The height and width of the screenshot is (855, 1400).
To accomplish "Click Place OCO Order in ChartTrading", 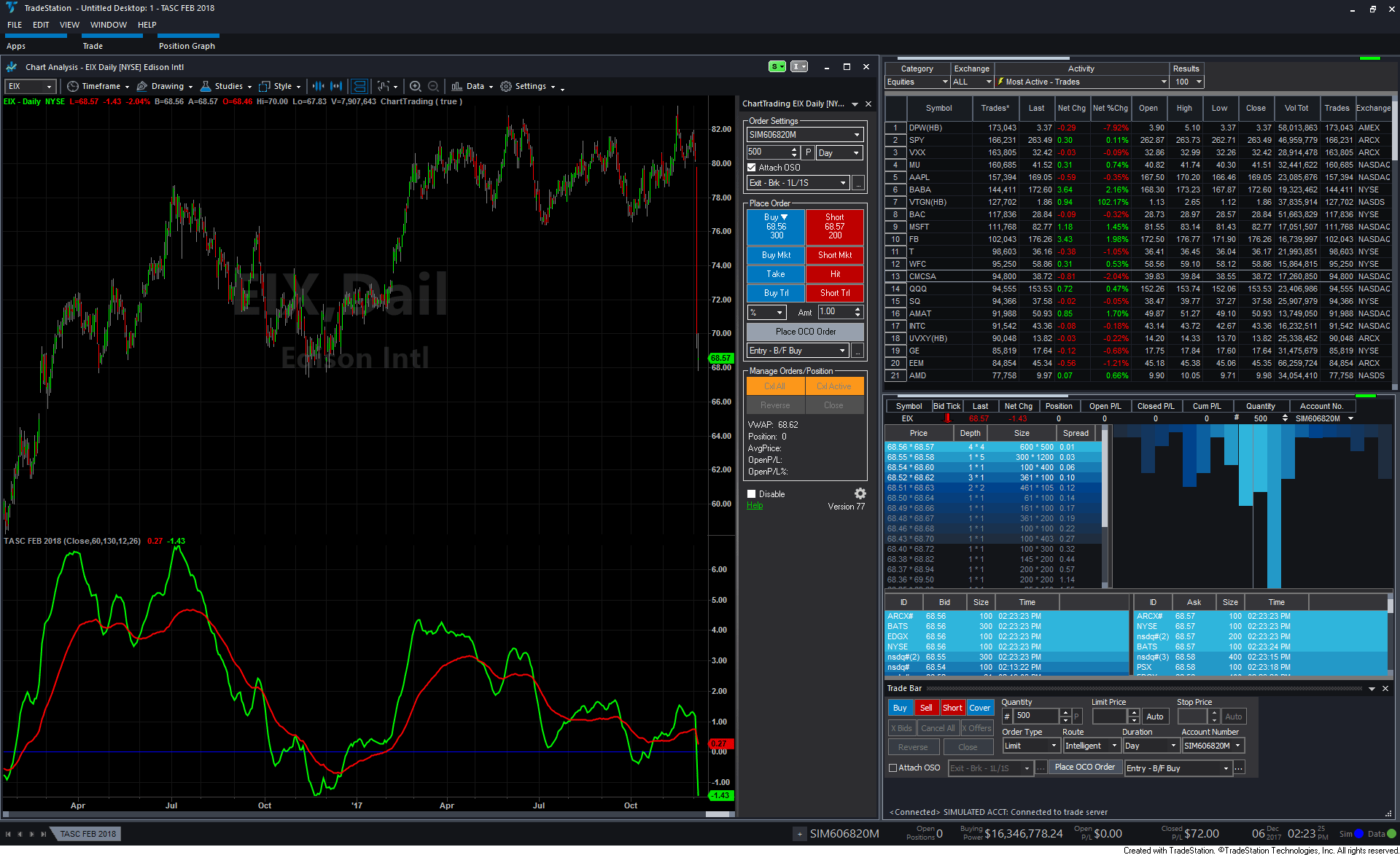I will tap(806, 332).
